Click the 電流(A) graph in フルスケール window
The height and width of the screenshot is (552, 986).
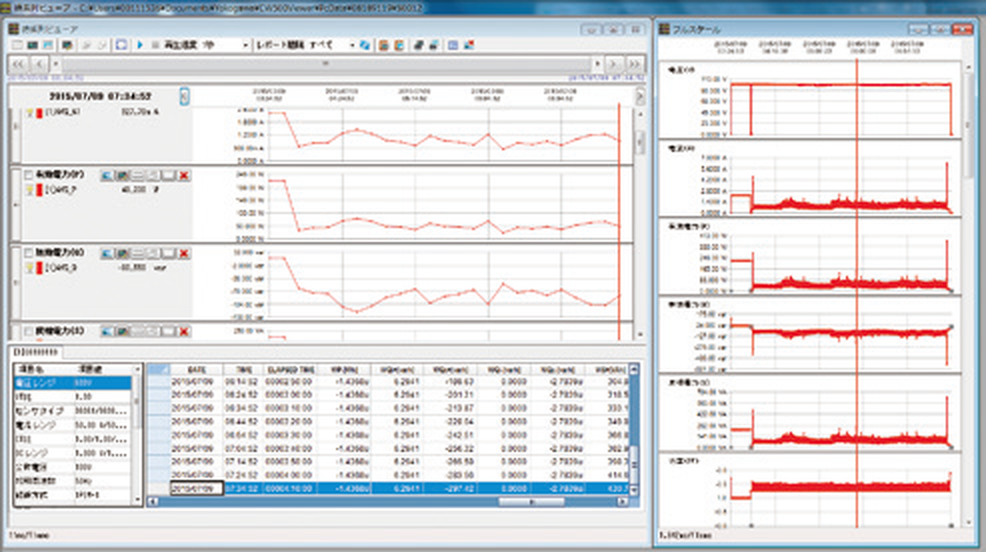click(x=809, y=179)
